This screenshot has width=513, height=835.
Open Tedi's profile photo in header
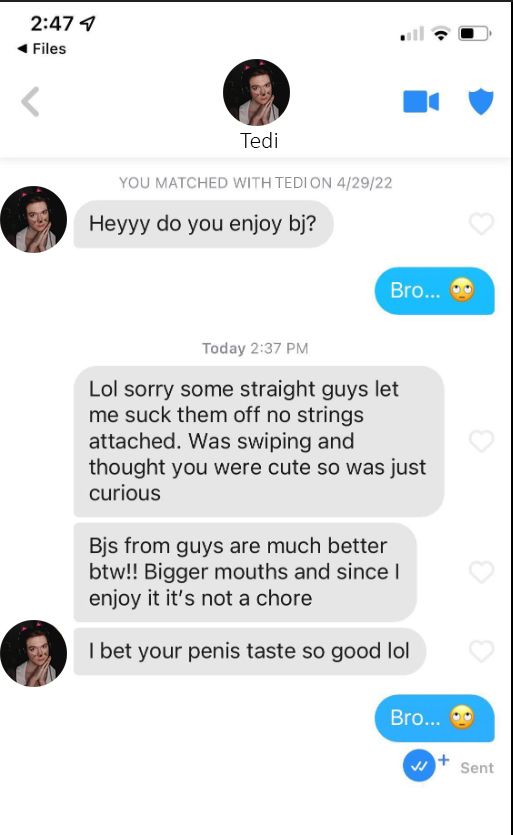pyautogui.click(x=256, y=92)
